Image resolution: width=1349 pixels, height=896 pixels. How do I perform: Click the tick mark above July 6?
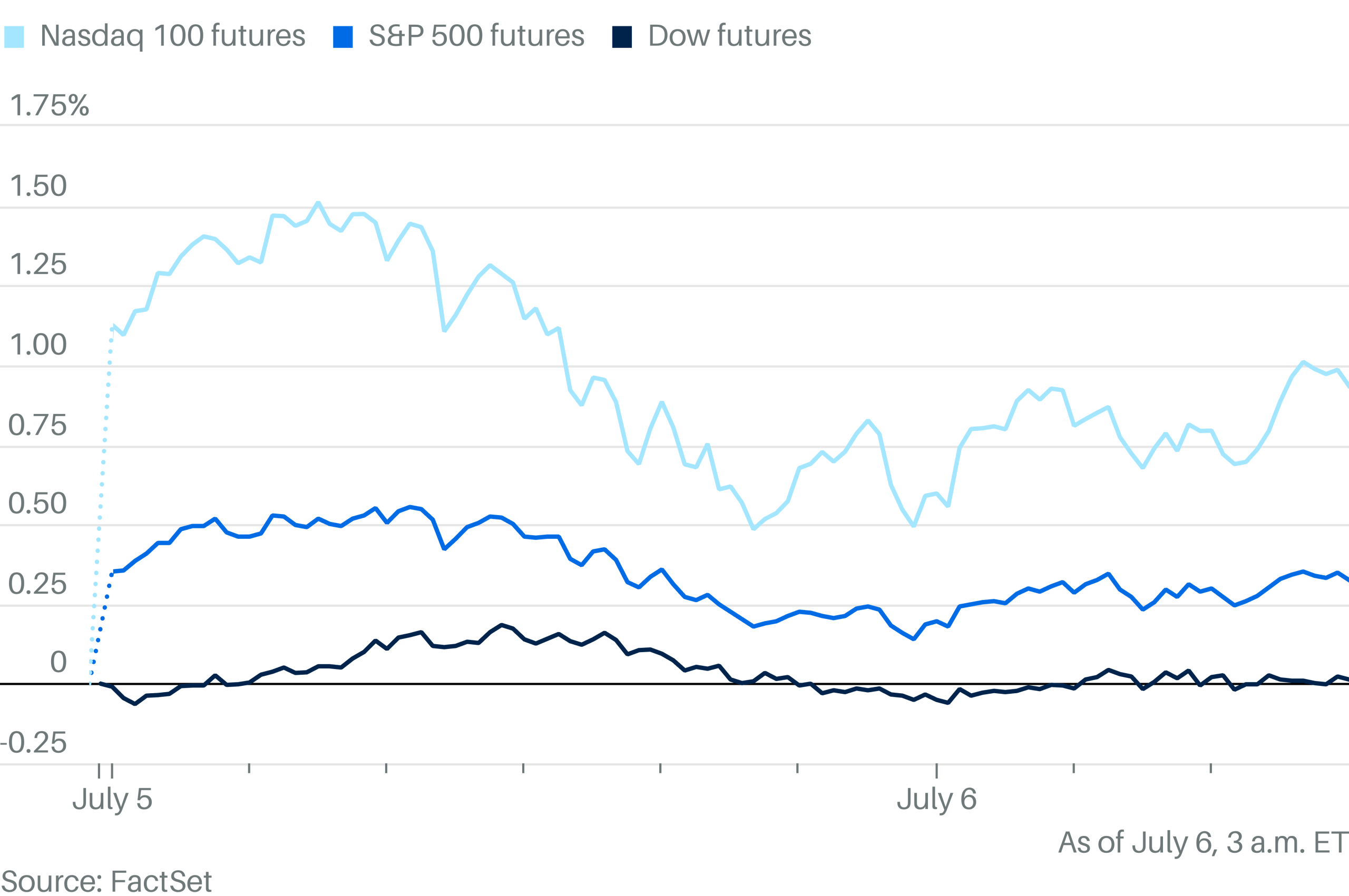(x=936, y=770)
